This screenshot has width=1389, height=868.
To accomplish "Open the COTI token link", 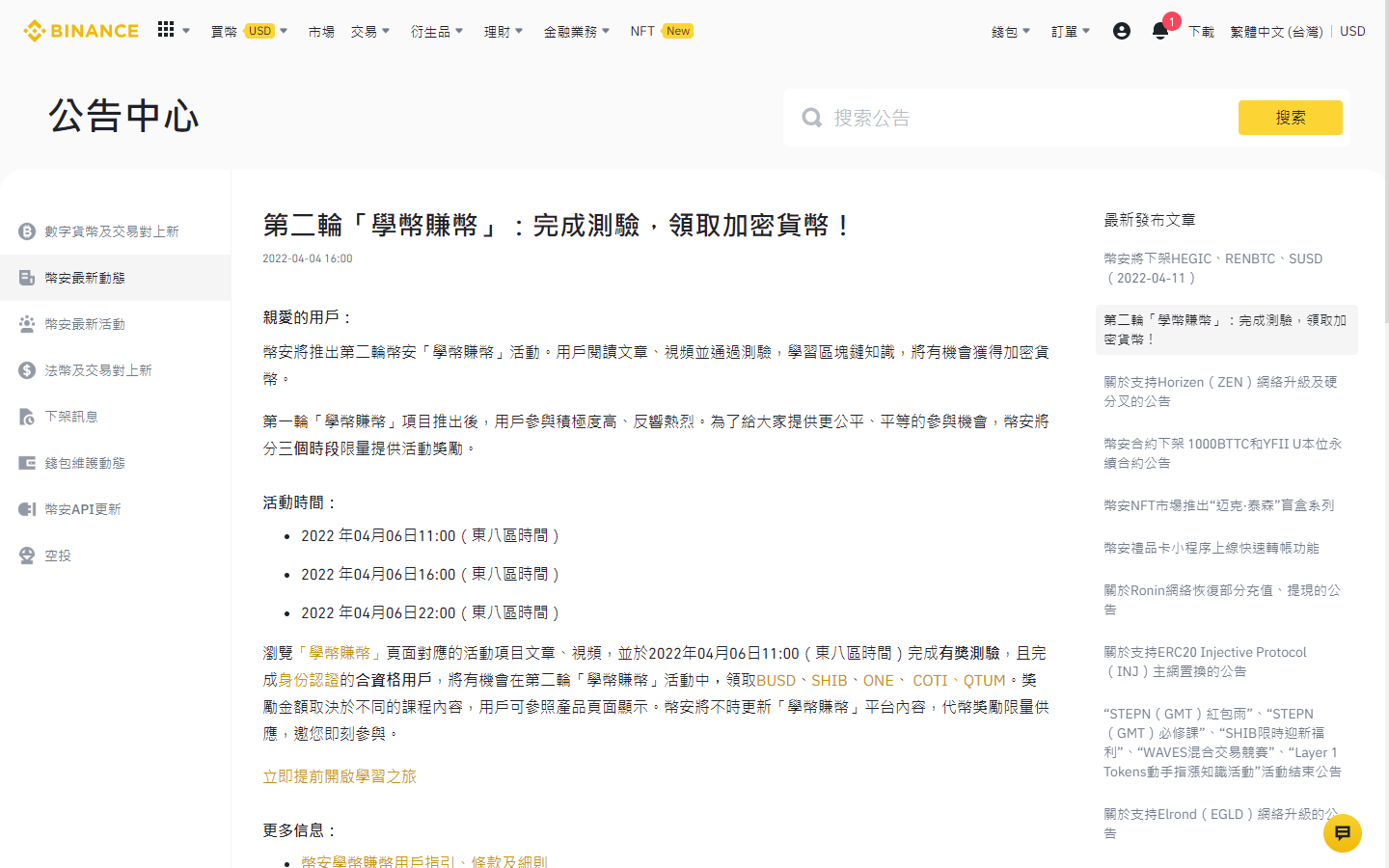I will [930, 680].
